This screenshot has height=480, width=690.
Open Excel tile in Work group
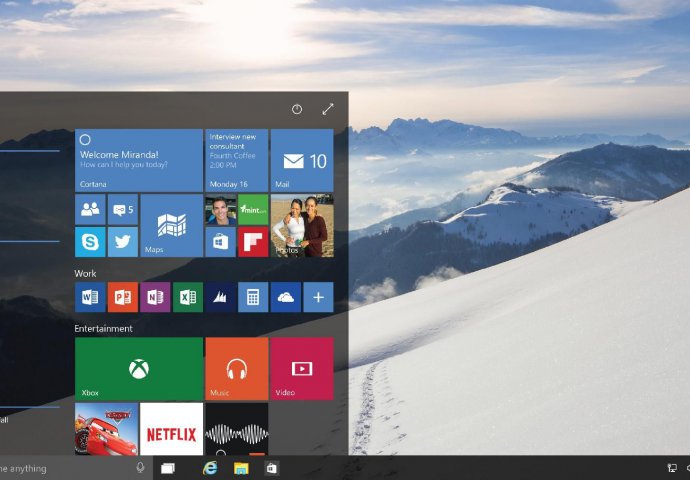pyautogui.click(x=187, y=297)
